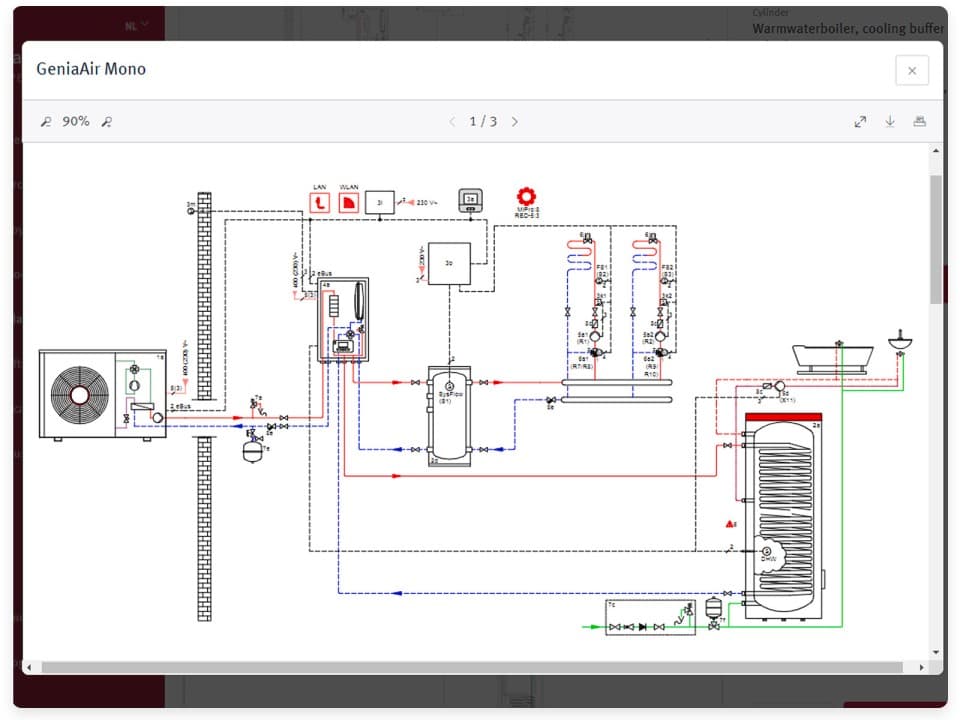Expand the diagram to fullscreen
This screenshot has height=720, width=960.
pyautogui.click(x=860, y=122)
